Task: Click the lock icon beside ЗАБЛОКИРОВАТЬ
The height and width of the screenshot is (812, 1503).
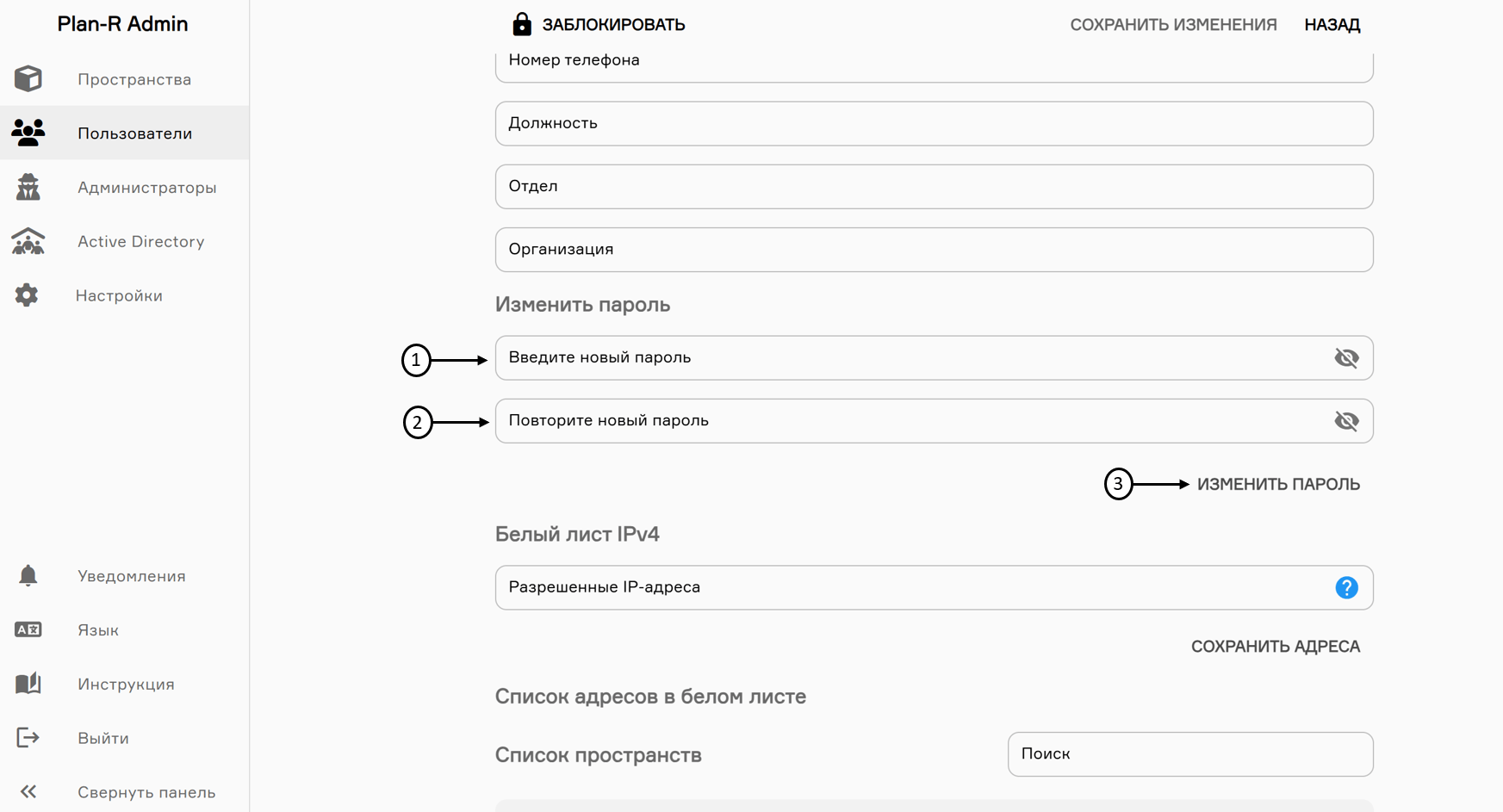Action: pyautogui.click(x=521, y=24)
